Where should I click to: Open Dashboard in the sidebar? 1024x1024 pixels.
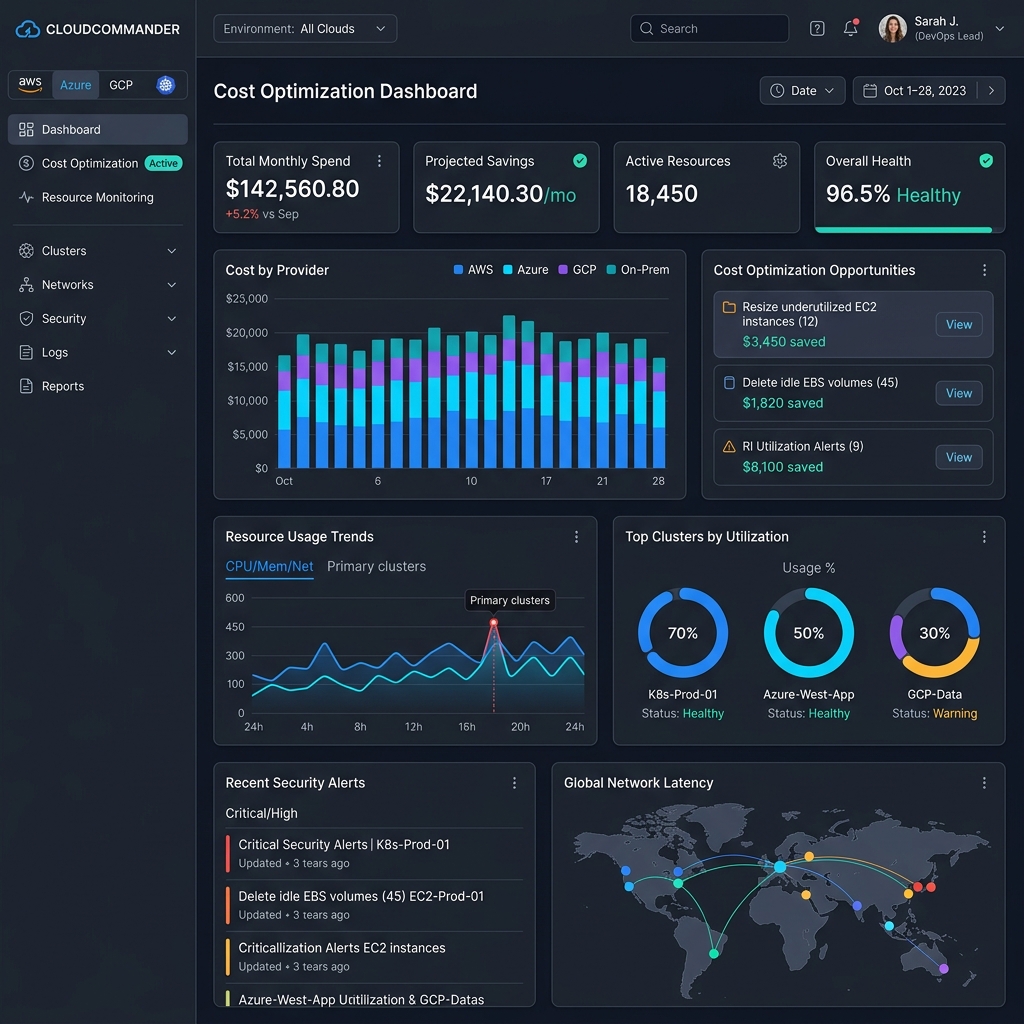98,129
